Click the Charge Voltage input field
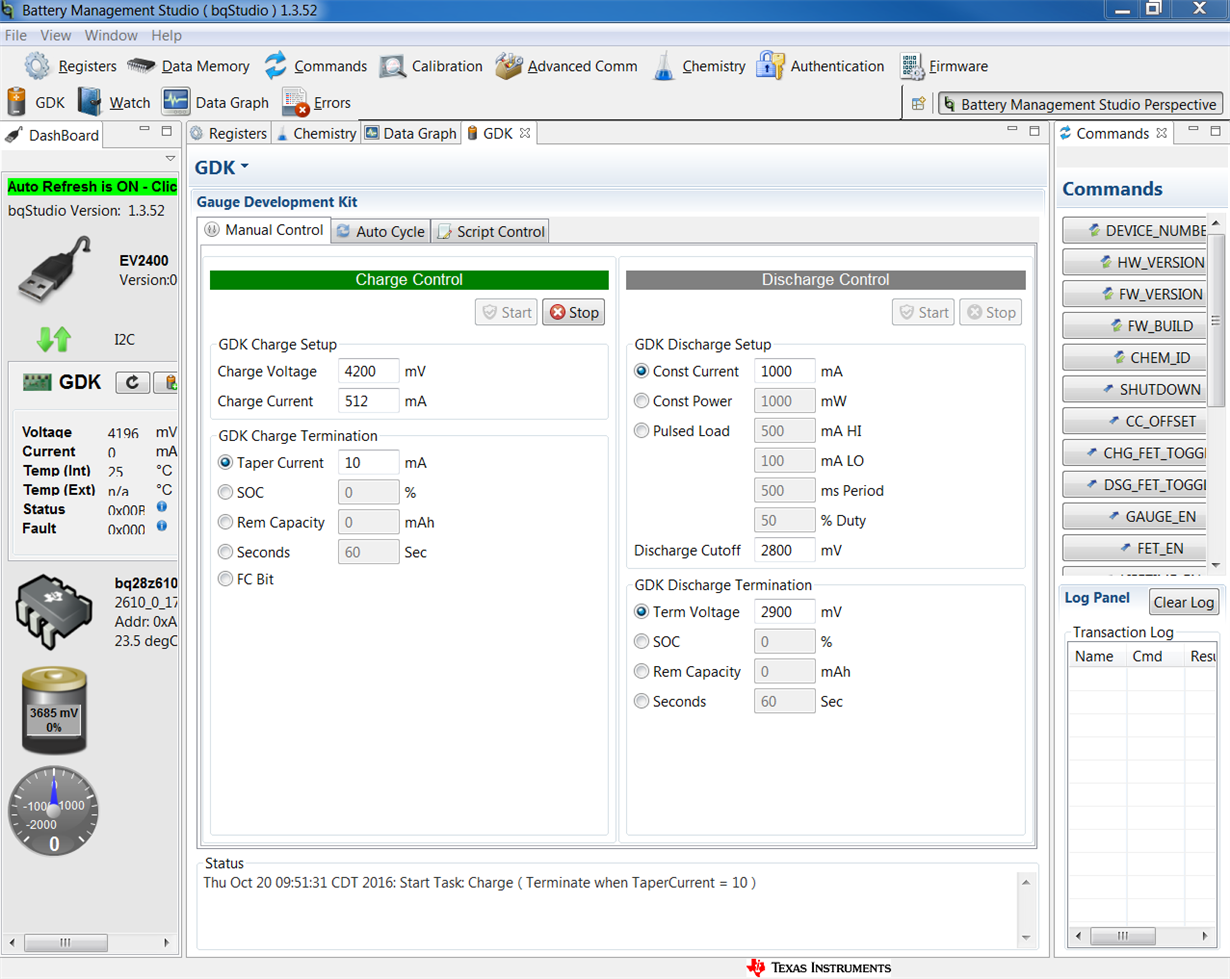The image size is (1230, 979). (x=369, y=371)
